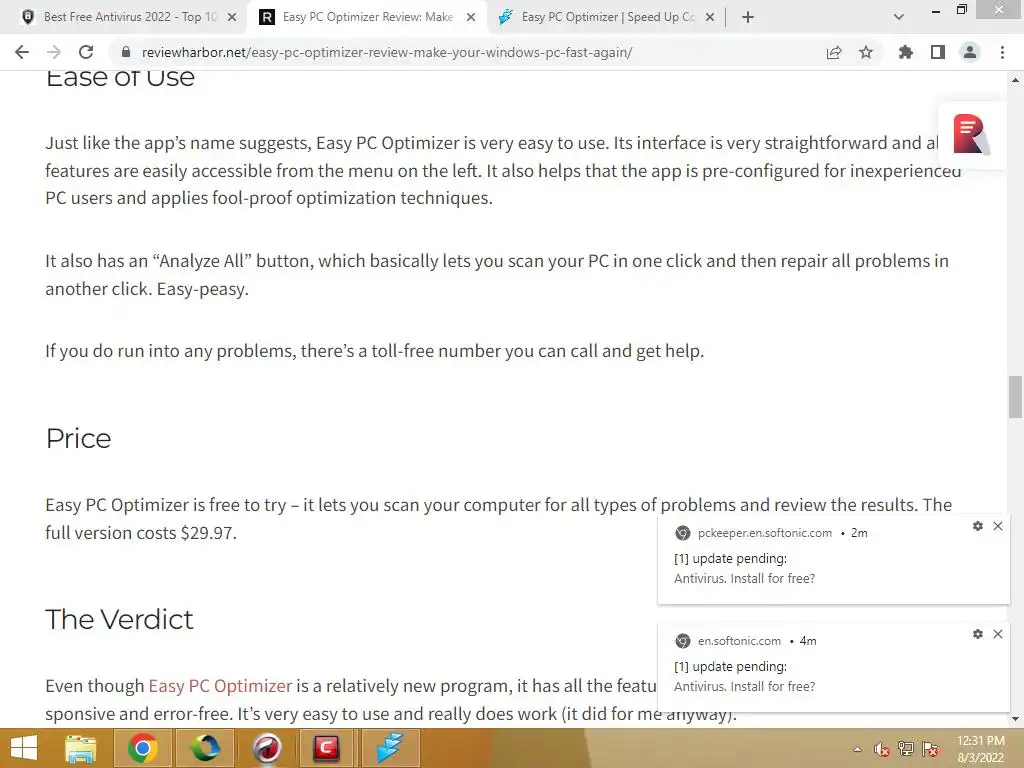Click The Verdict heading
The width and height of the screenshot is (1024, 768).
[x=120, y=619]
